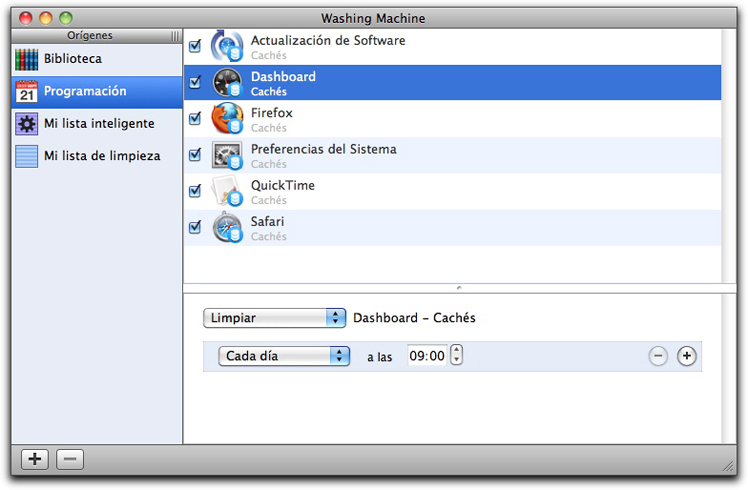Image resolution: width=748 pixels, height=490 pixels.
Task: Select the Mi lista inteligente gear icon
Action: (27, 124)
